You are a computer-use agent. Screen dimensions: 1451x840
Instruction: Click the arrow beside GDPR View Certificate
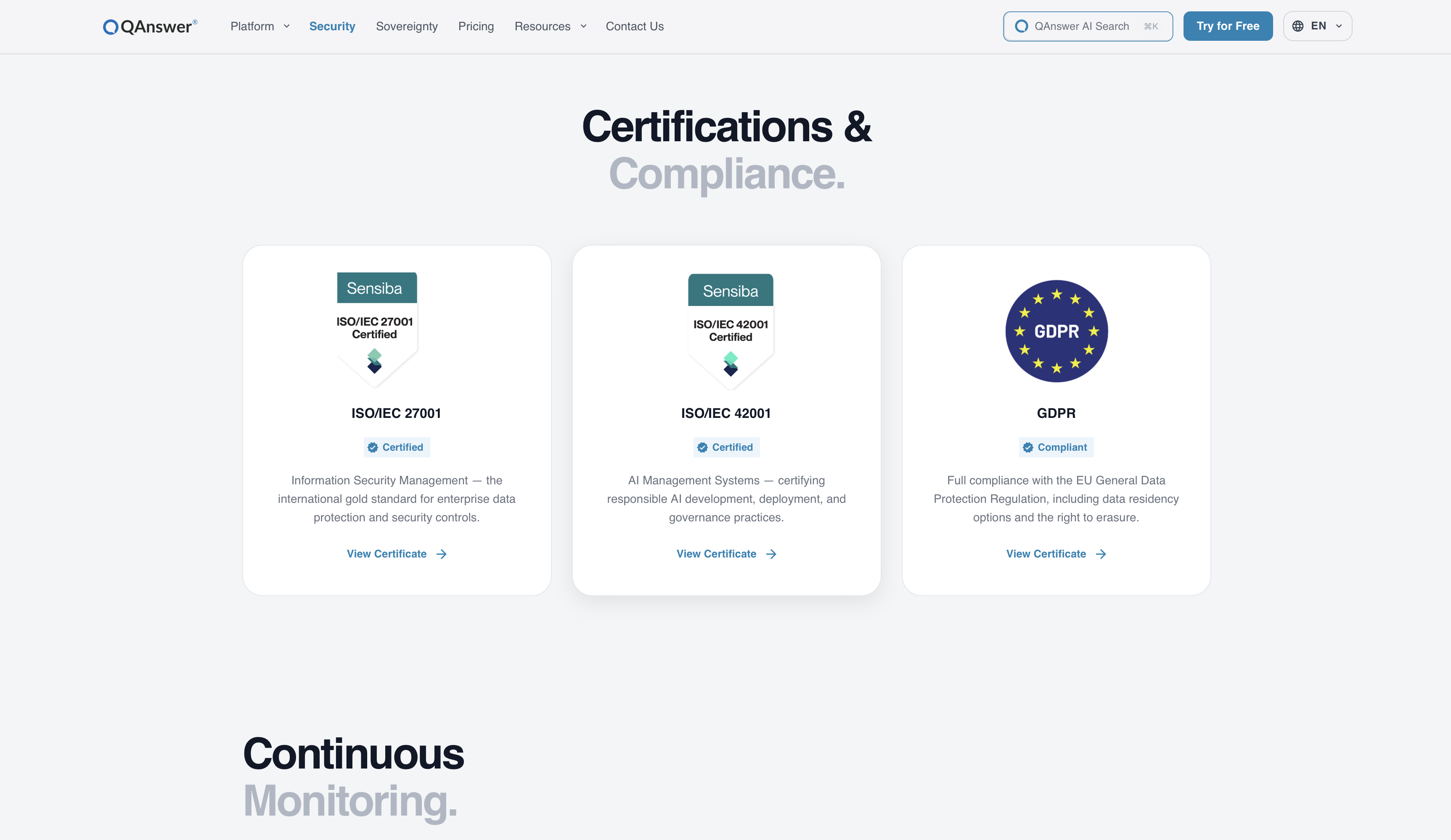(x=1100, y=553)
